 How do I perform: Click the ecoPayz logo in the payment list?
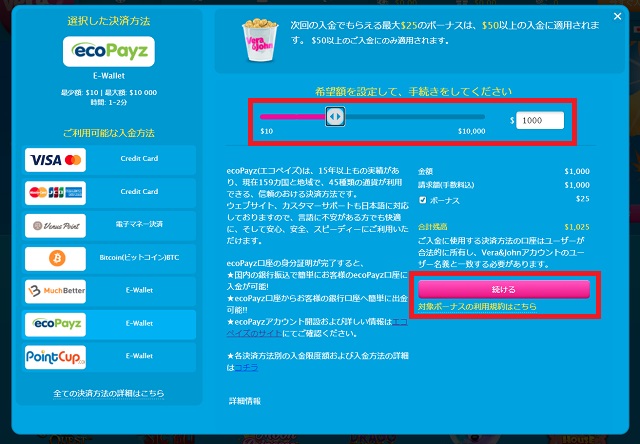click(56, 324)
